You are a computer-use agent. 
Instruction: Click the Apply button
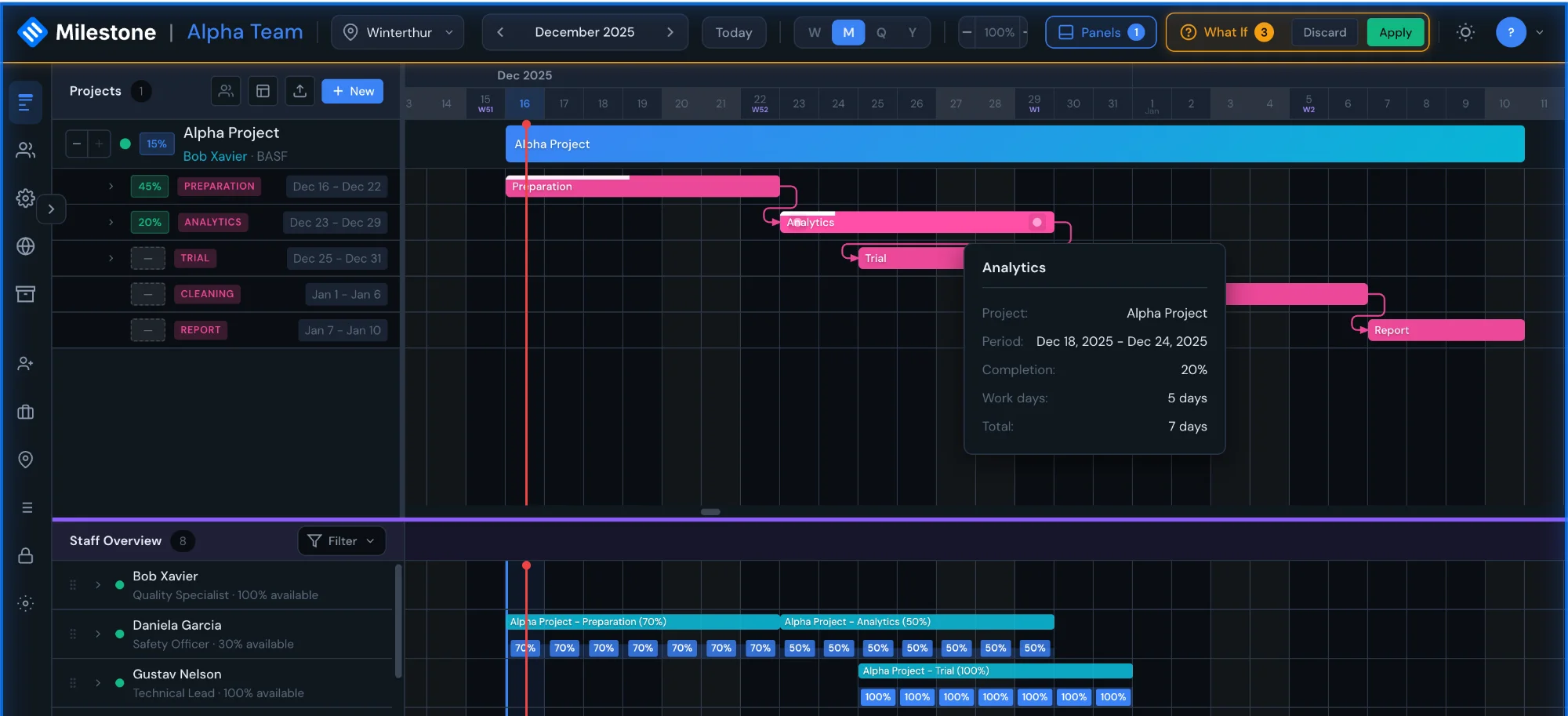coord(1395,32)
